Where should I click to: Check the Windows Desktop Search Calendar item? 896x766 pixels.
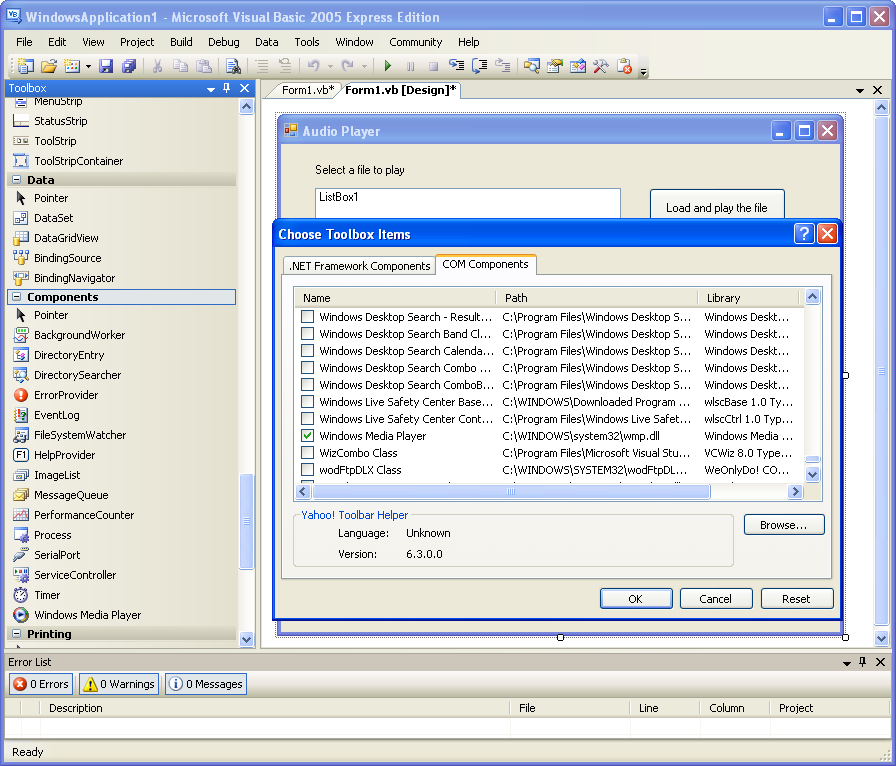[307, 351]
